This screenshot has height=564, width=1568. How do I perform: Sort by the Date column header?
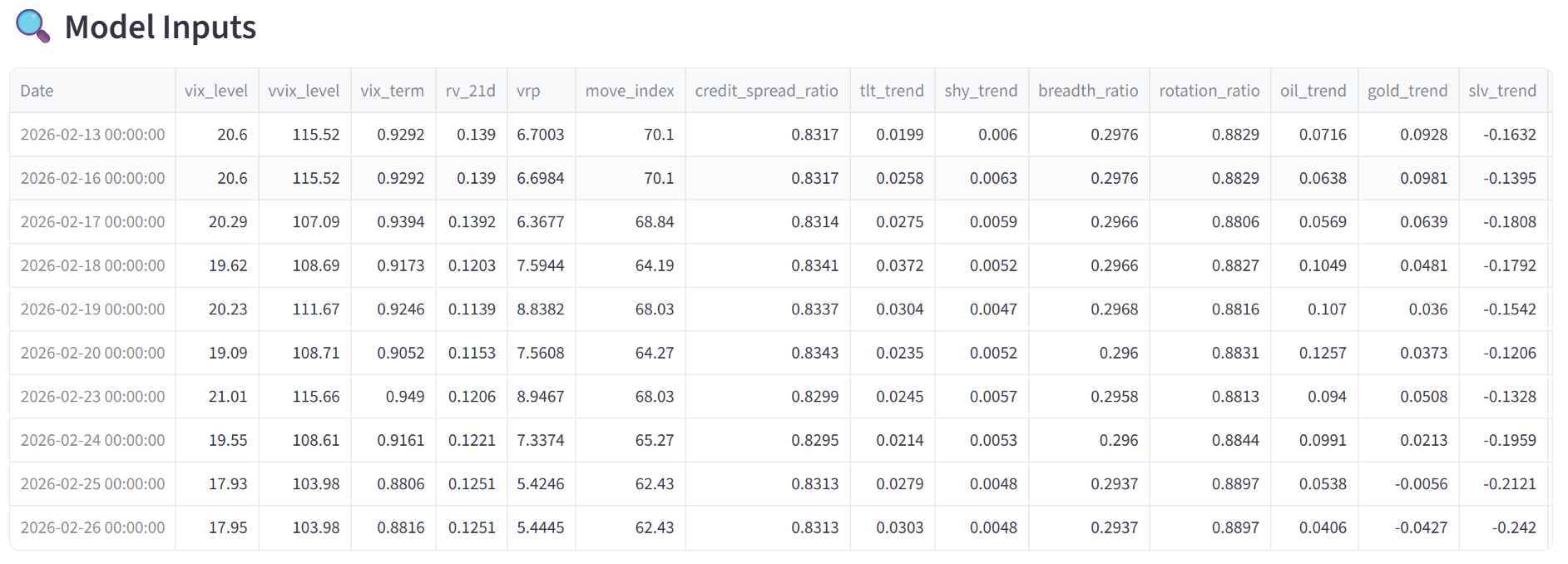tap(92, 91)
